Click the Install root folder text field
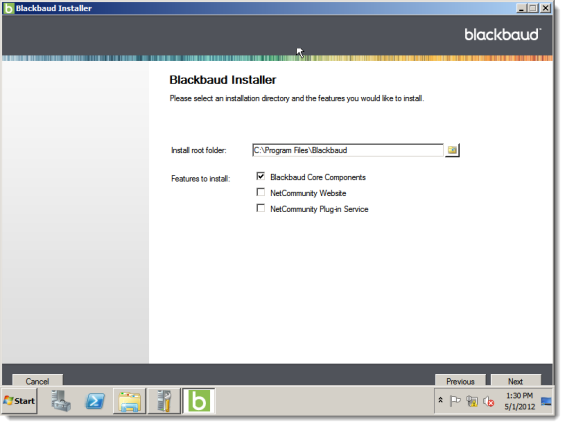 click(348, 150)
